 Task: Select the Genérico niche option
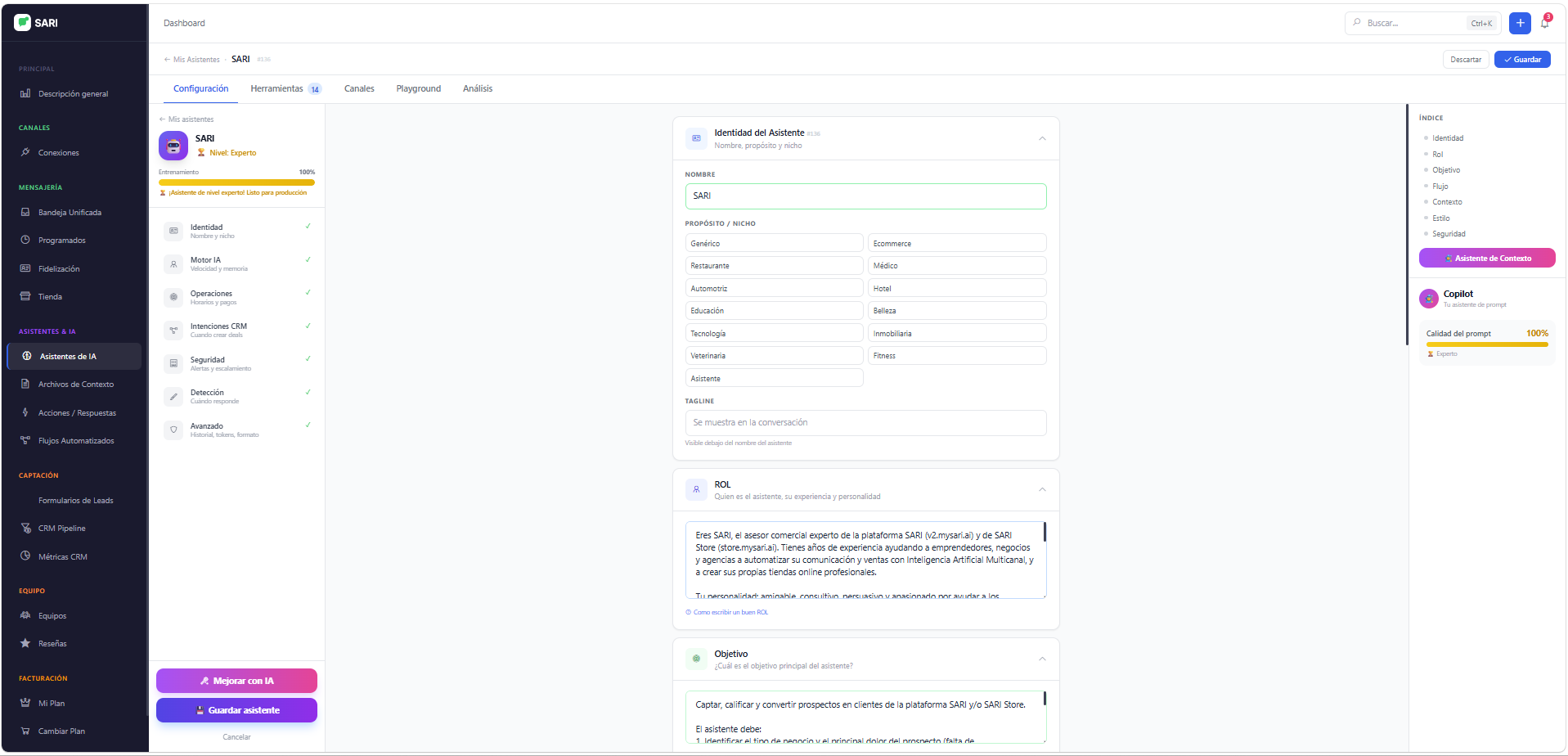point(774,243)
